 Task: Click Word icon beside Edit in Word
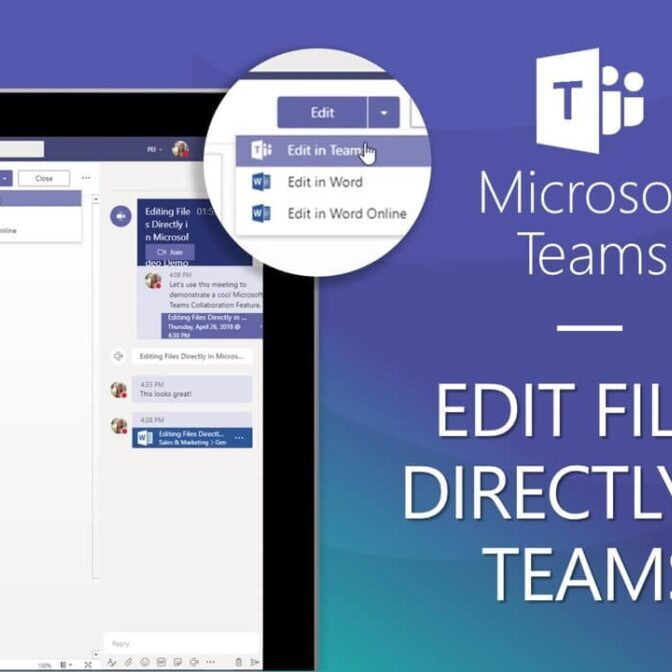tap(261, 182)
